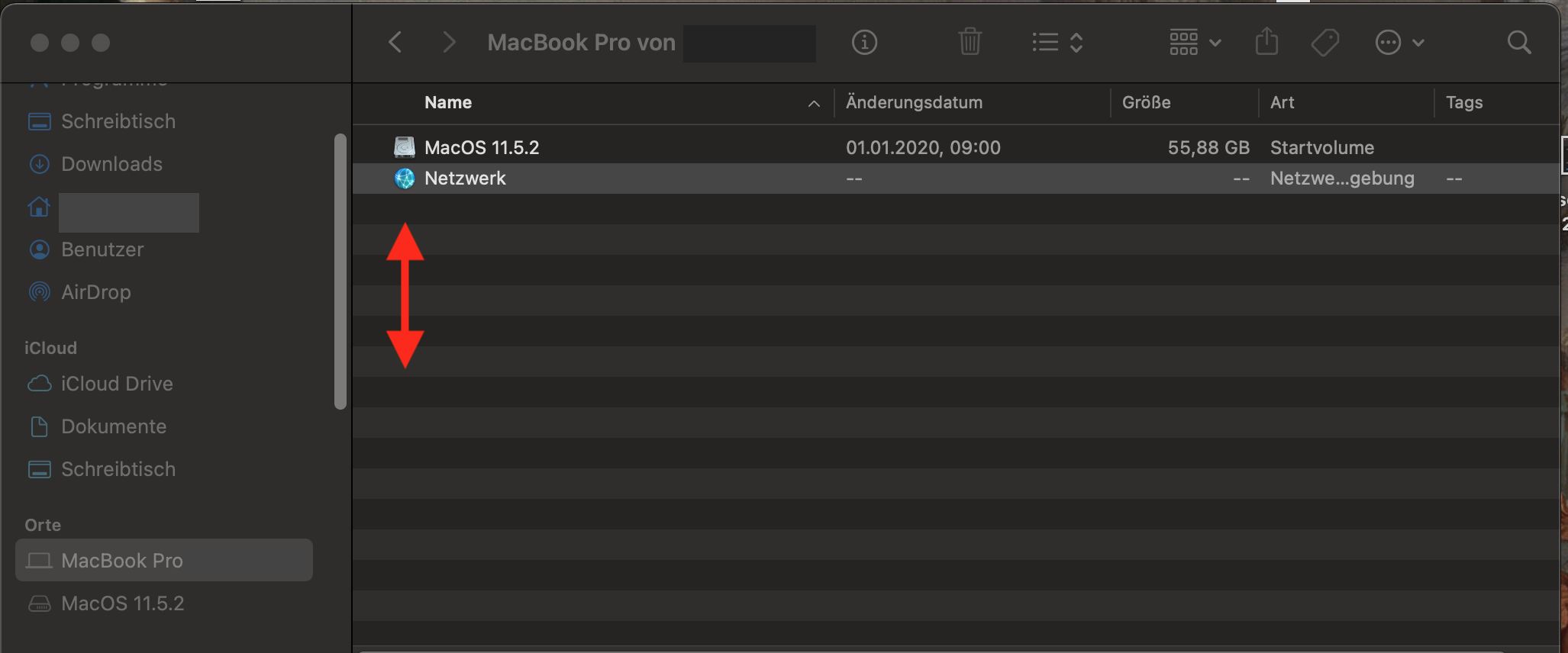Select the Netzwerk row
Screen dimensions: 1568x653
point(465,179)
